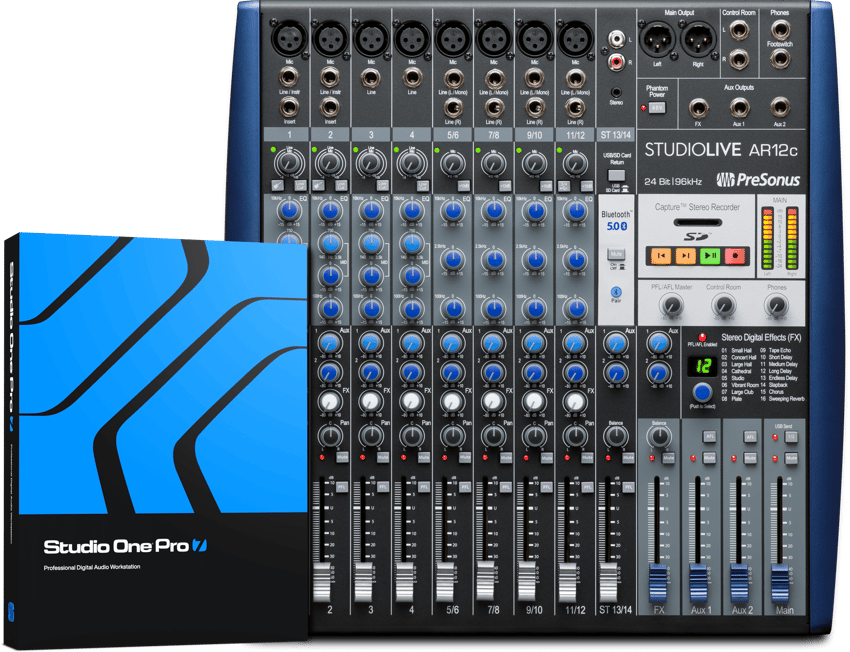Image resolution: width=850 pixels, height=652 pixels.
Task: Click the PreSonus logo
Action: pos(758,180)
